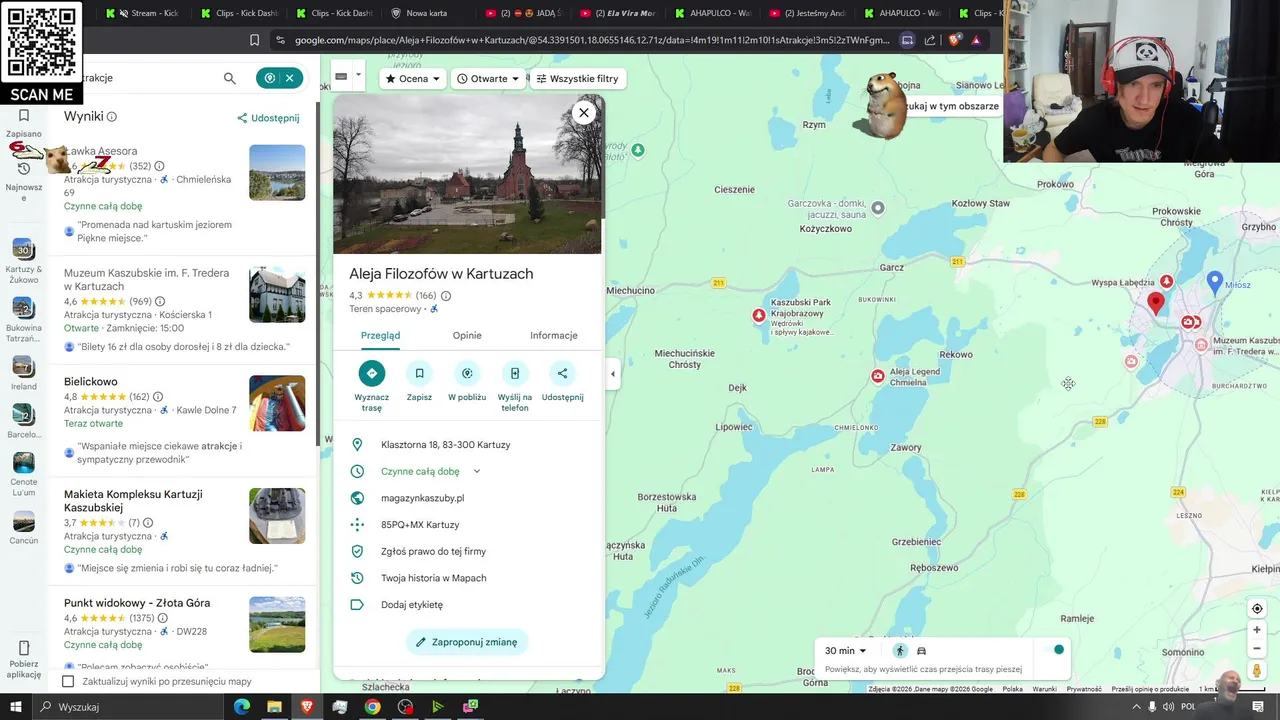This screenshot has width=1280, height=720.
Task: Open the Ocena rating filter dropdown
Action: 413,78
